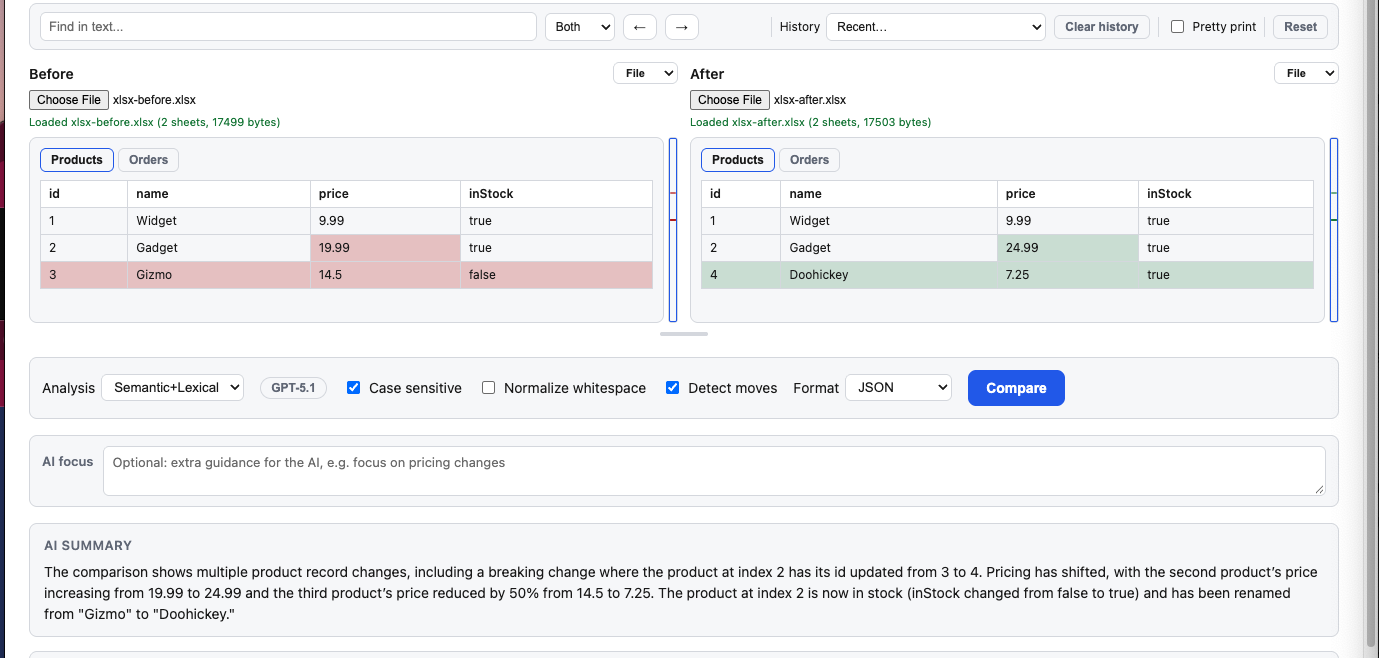Click the name column header in Before
1382x658 pixels.
[218, 194]
